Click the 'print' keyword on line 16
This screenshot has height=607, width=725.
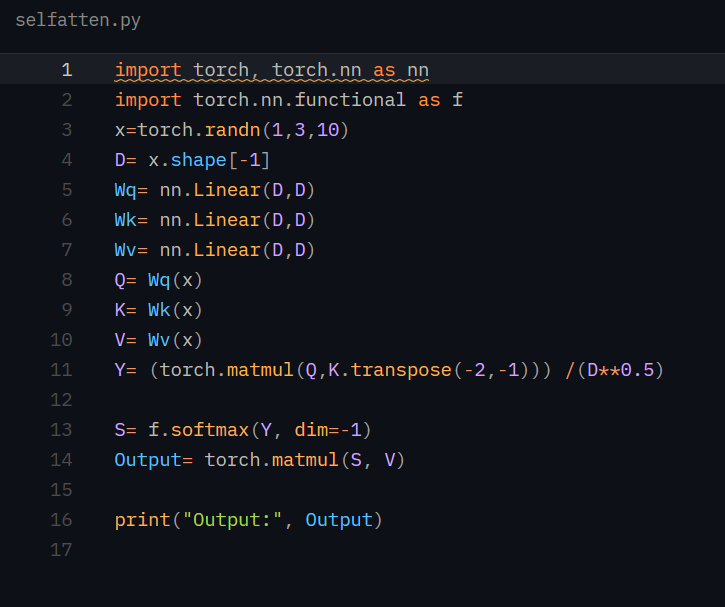[x=142, y=521]
